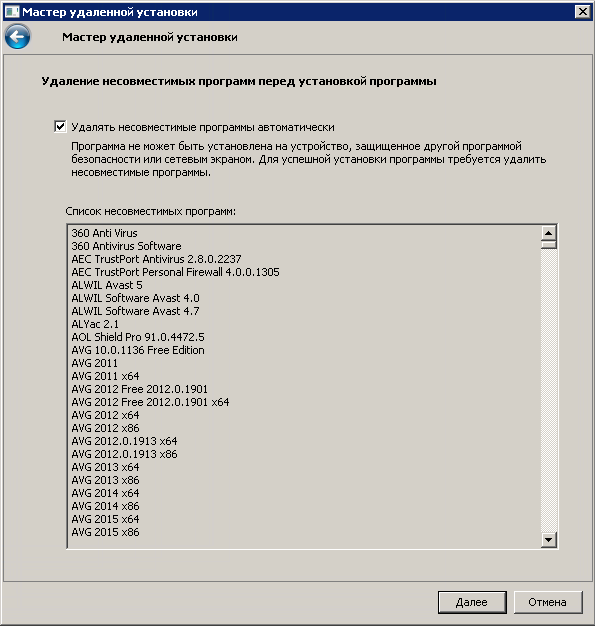Click the scrollbar up arrow
The width and height of the screenshot is (595, 626).
coord(549,233)
